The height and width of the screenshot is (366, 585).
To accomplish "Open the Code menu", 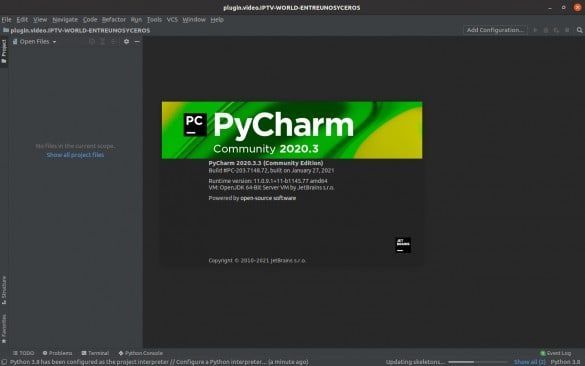I will click(x=90, y=19).
